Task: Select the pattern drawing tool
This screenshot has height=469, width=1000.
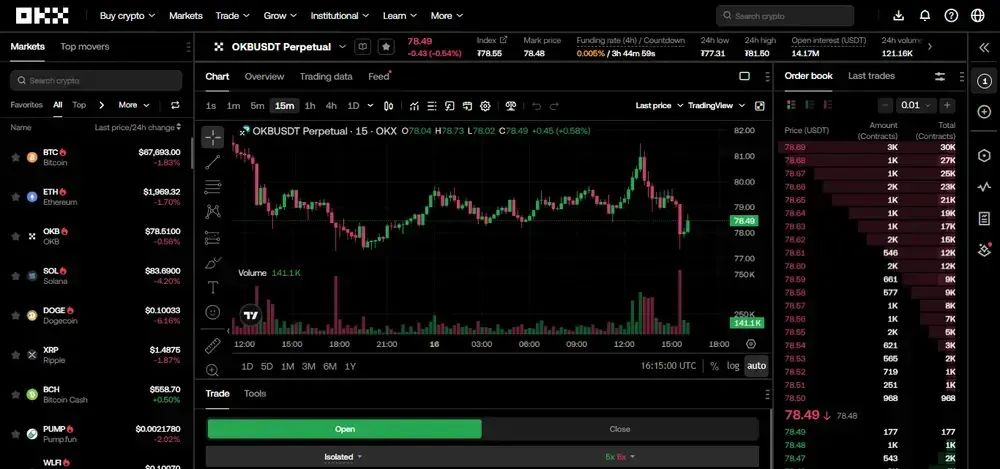Action: coord(212,212)
